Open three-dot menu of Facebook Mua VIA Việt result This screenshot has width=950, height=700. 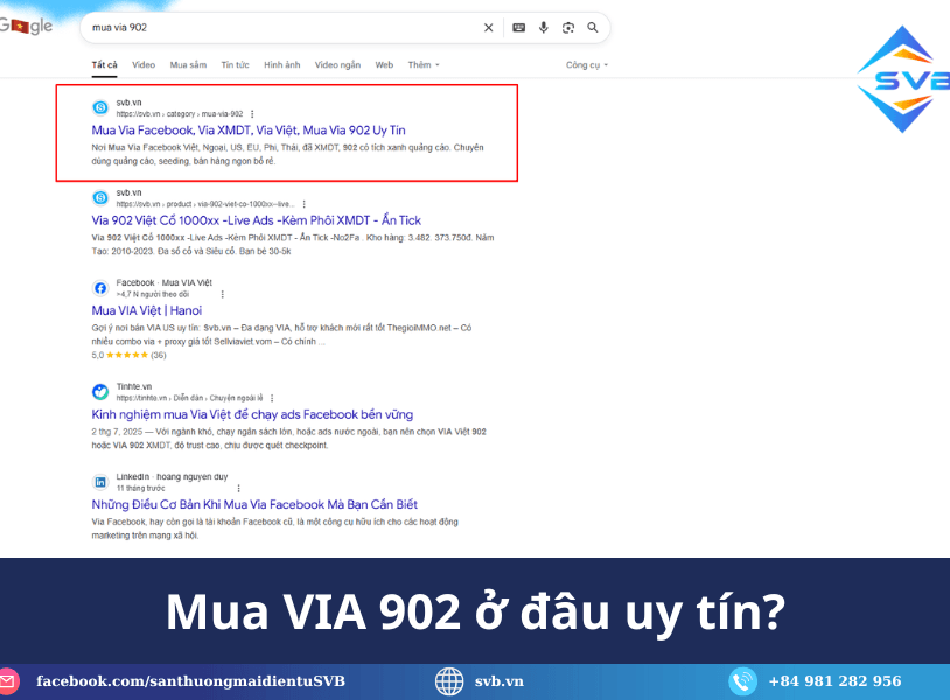tap(222, 295)
